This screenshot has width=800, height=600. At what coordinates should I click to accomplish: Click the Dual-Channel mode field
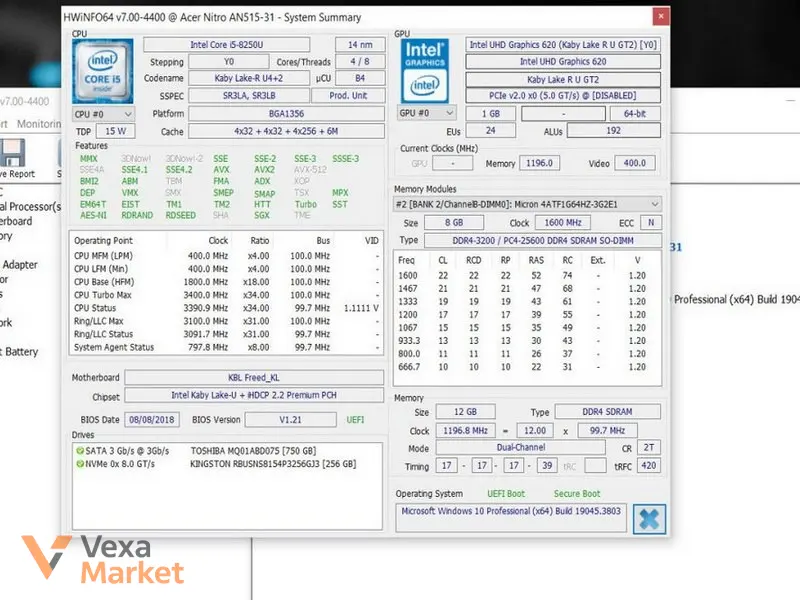pos(520,447)
